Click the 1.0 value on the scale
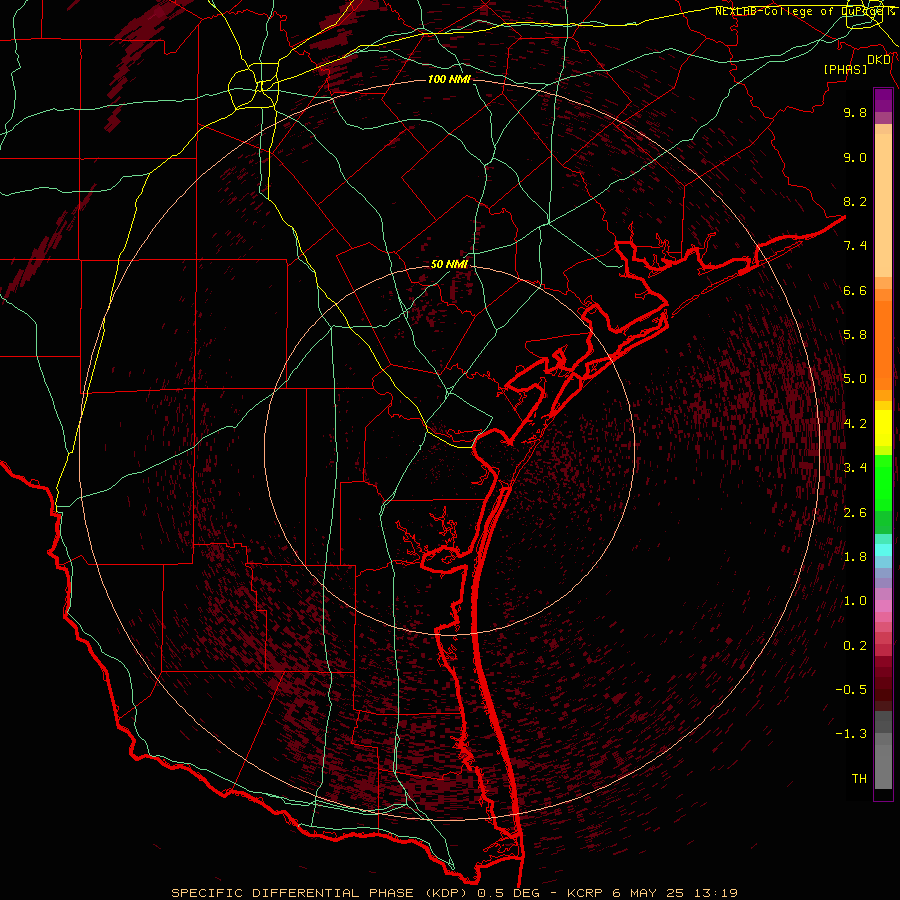Image resolution: width=900 pixels, height=900 pixels. [x=855, y=601]
